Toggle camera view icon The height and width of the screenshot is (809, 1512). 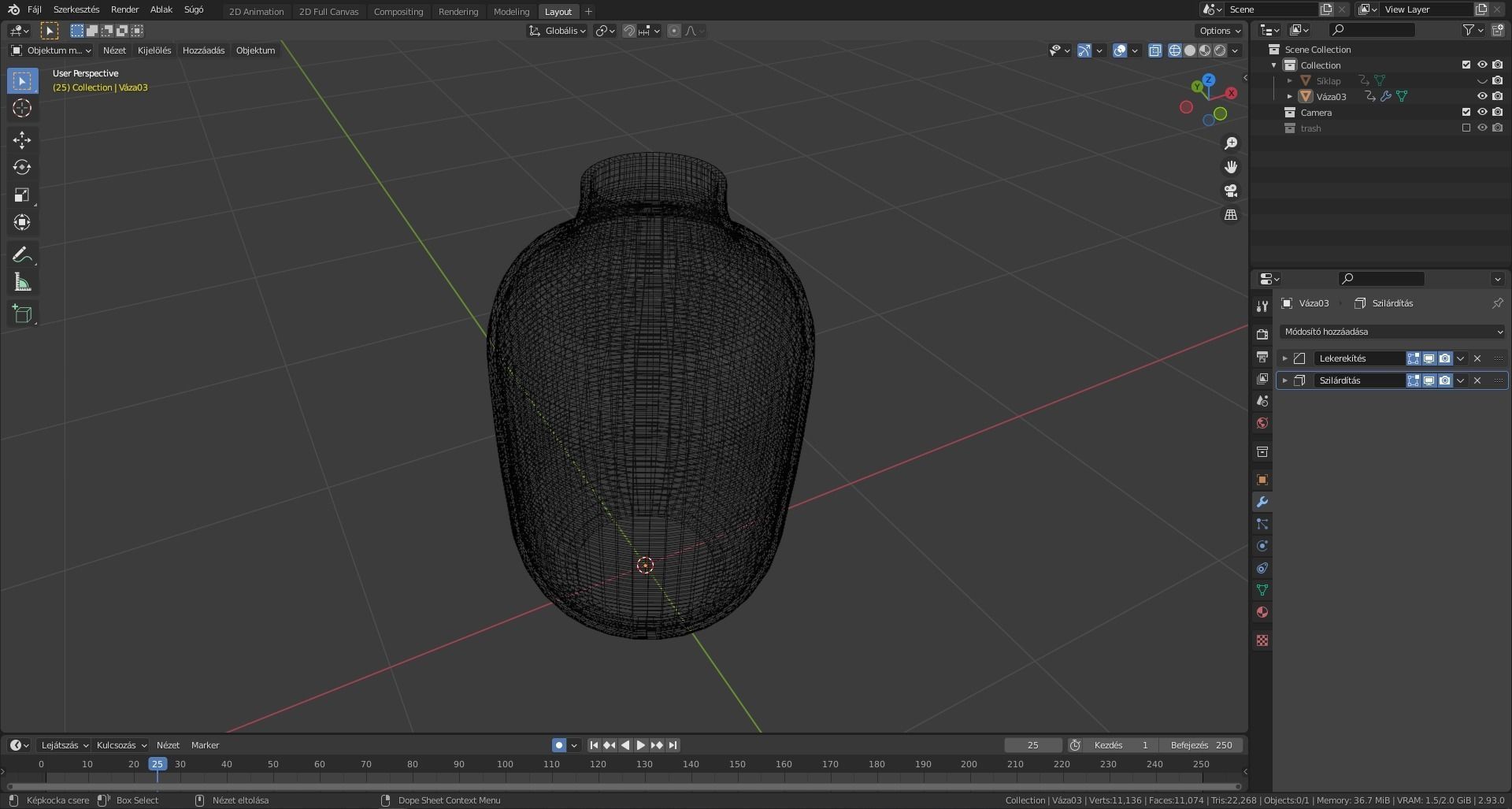[1231, 191]
